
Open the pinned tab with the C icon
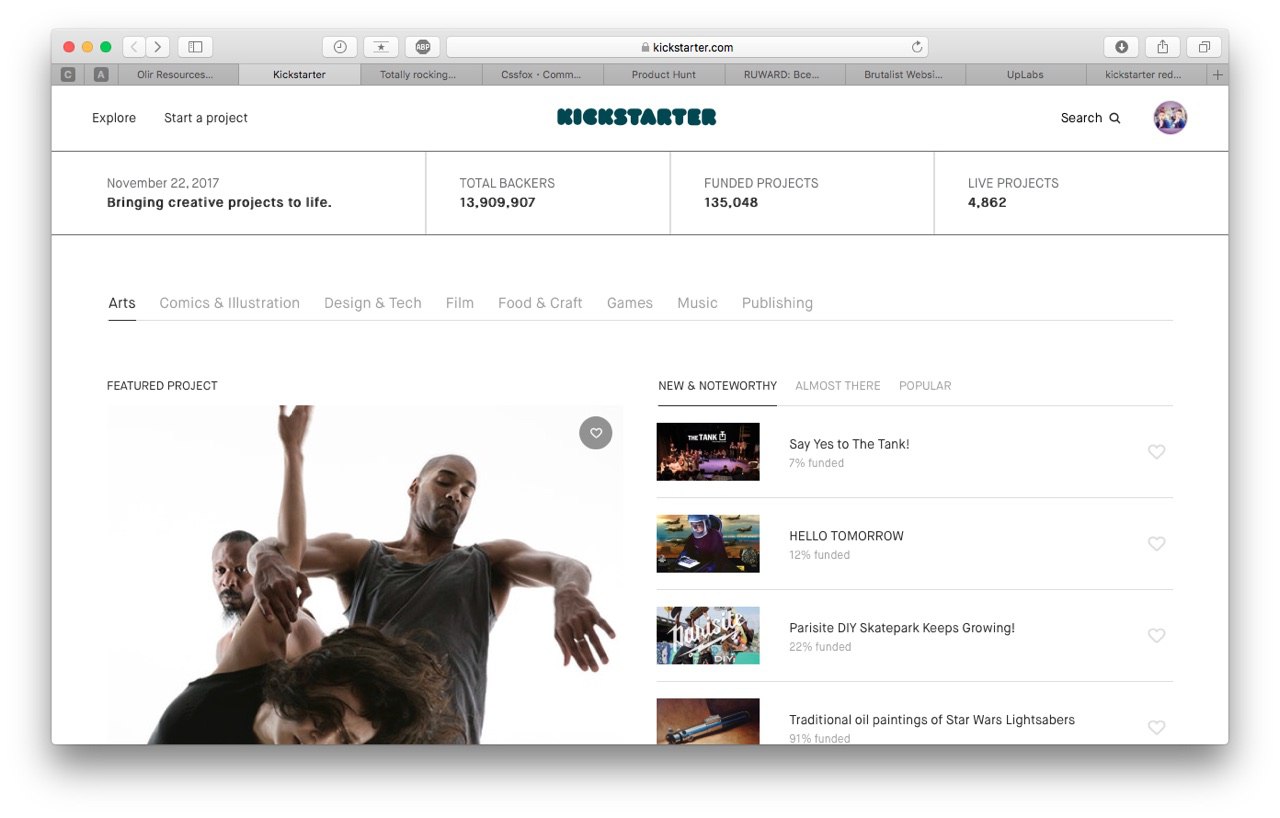pyautogui.click(x=68, y=75)
